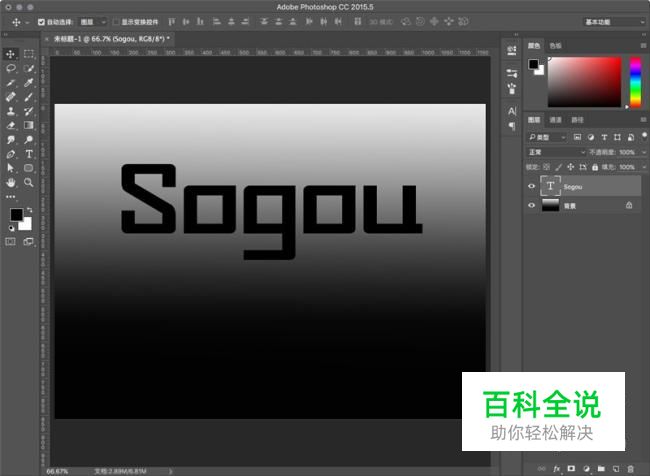Enable Show Transform Controls checkbox
650x476 pixels.
[x=116, y=22]
